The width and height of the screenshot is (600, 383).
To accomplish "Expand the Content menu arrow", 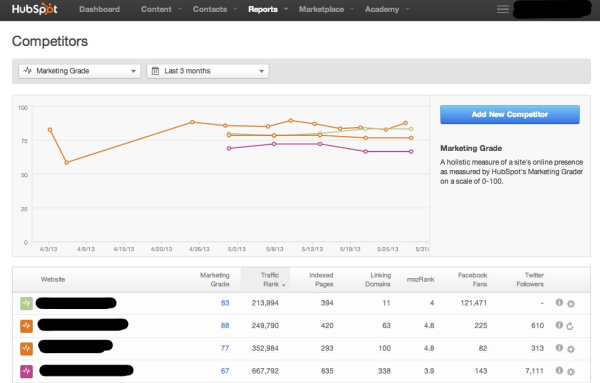I will [180, 9].
